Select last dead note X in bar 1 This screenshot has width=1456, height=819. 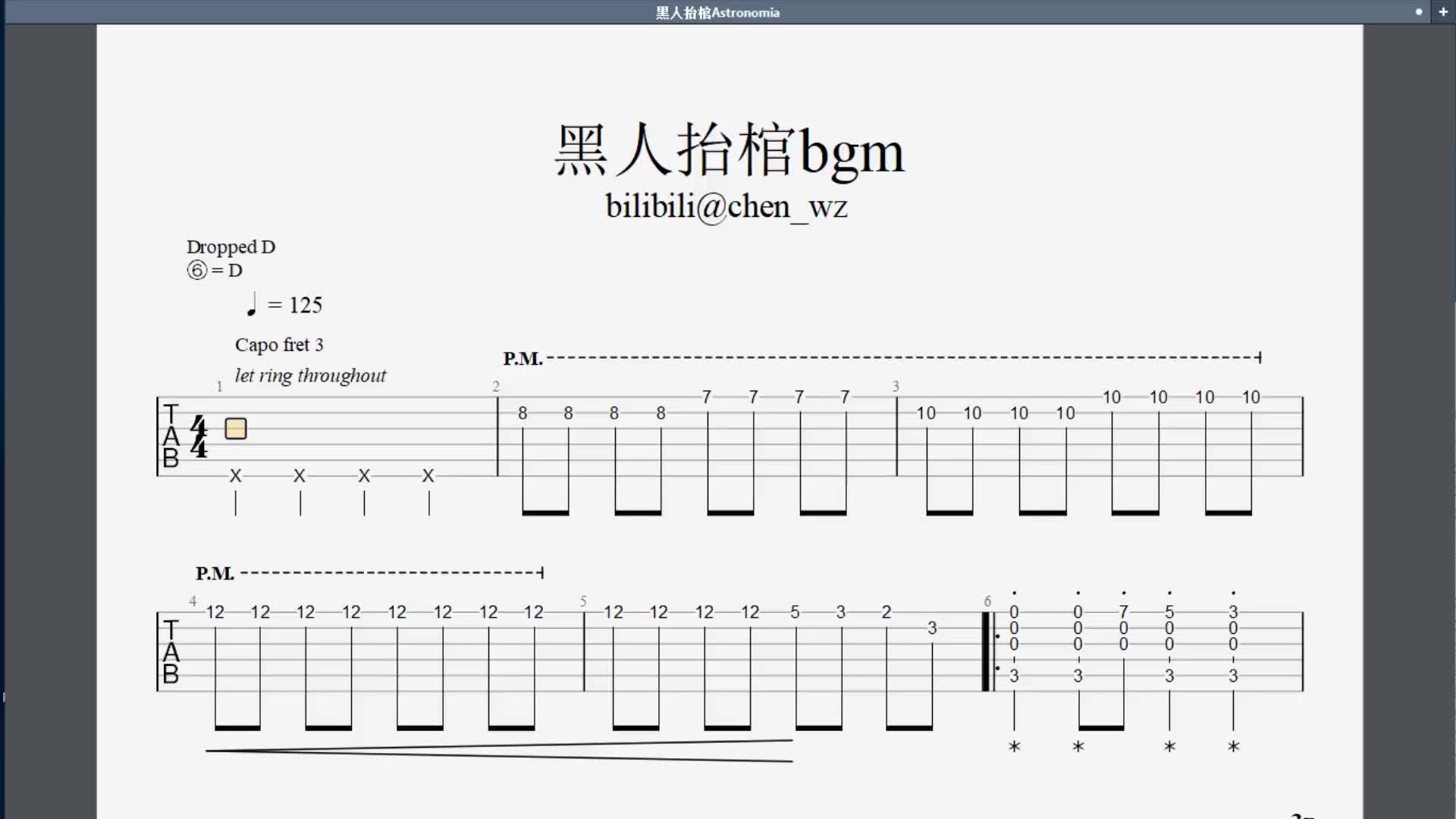tap(428, 475)
